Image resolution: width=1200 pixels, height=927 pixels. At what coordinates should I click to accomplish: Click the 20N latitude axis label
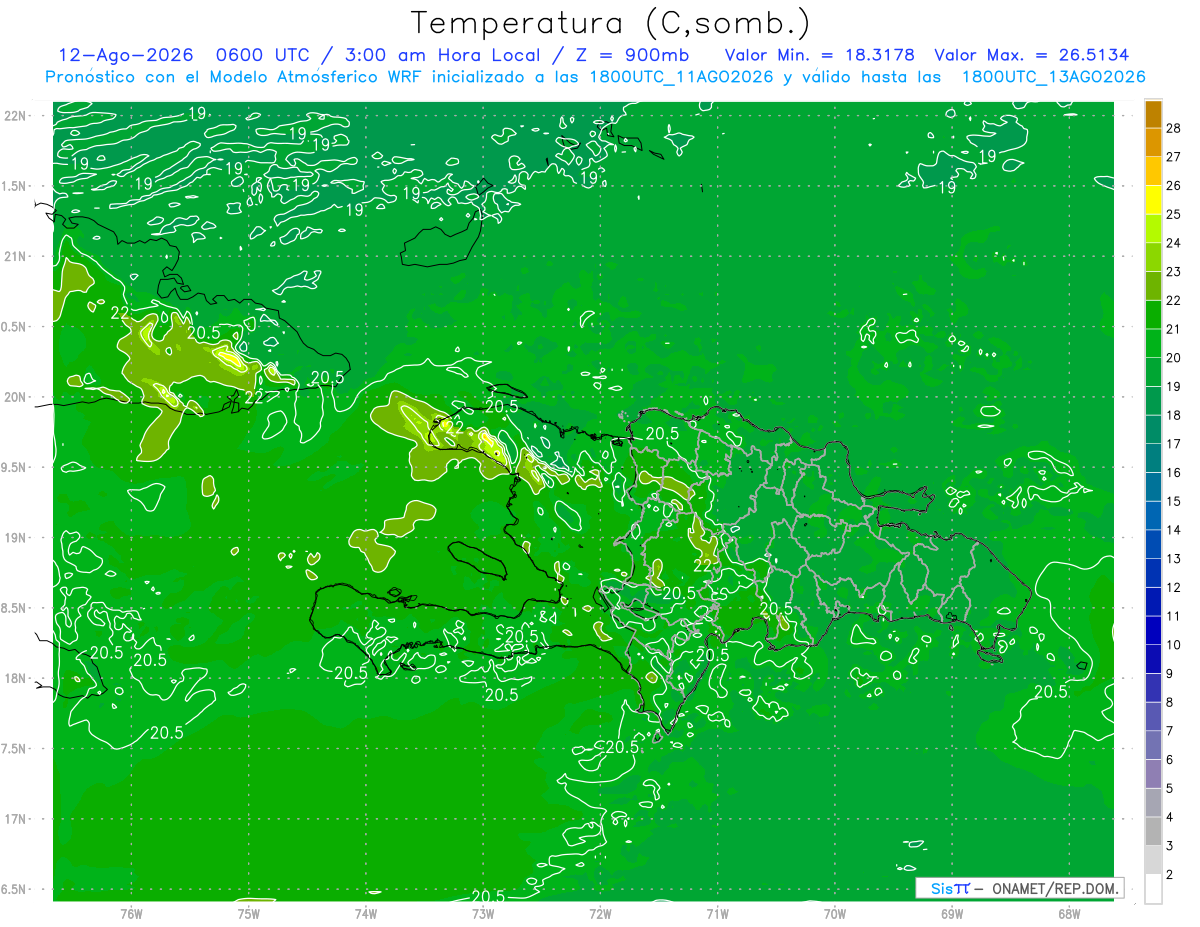pos(15,397)
